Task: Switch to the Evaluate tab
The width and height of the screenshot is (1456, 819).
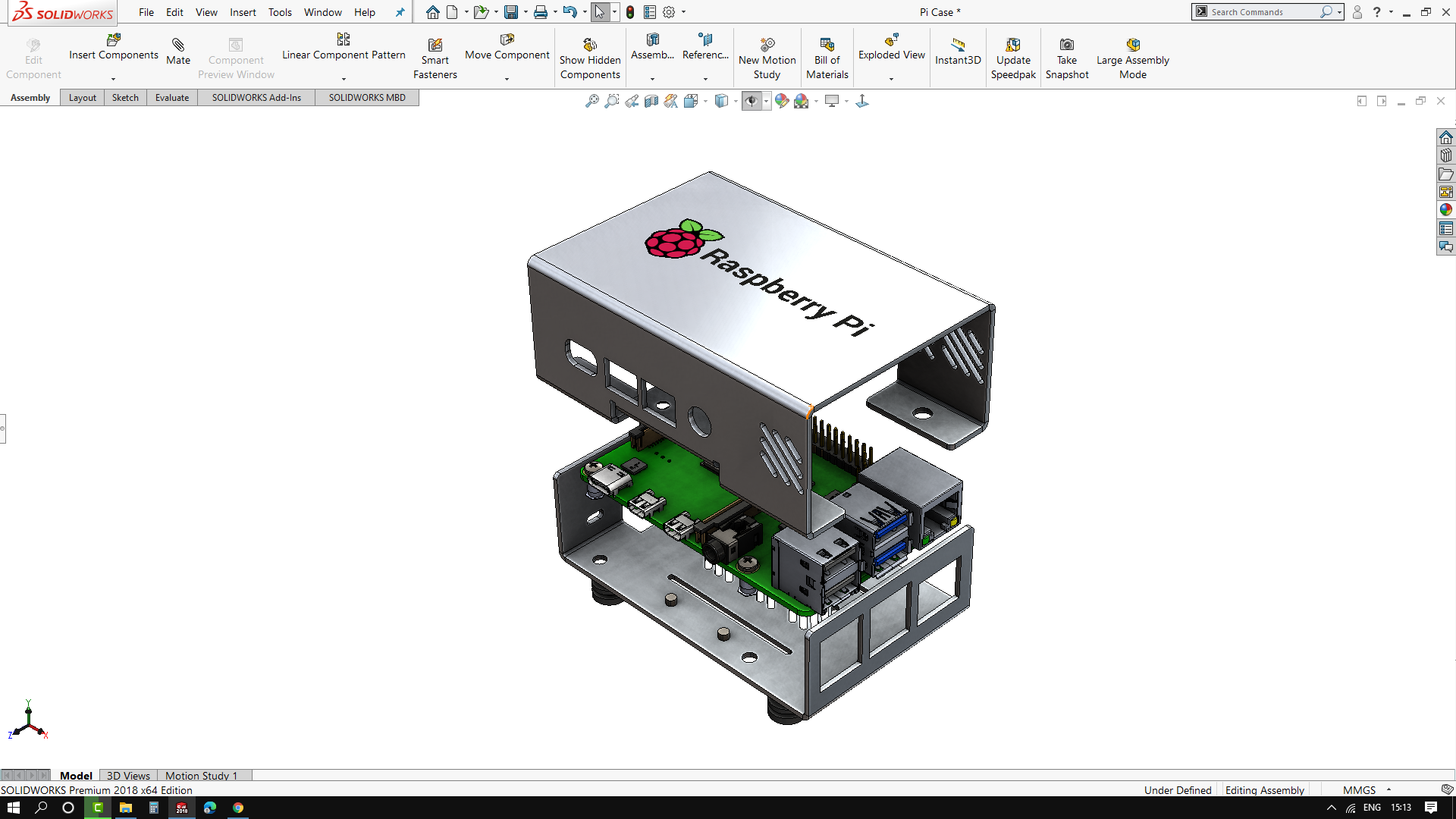Action: point(172,98)
